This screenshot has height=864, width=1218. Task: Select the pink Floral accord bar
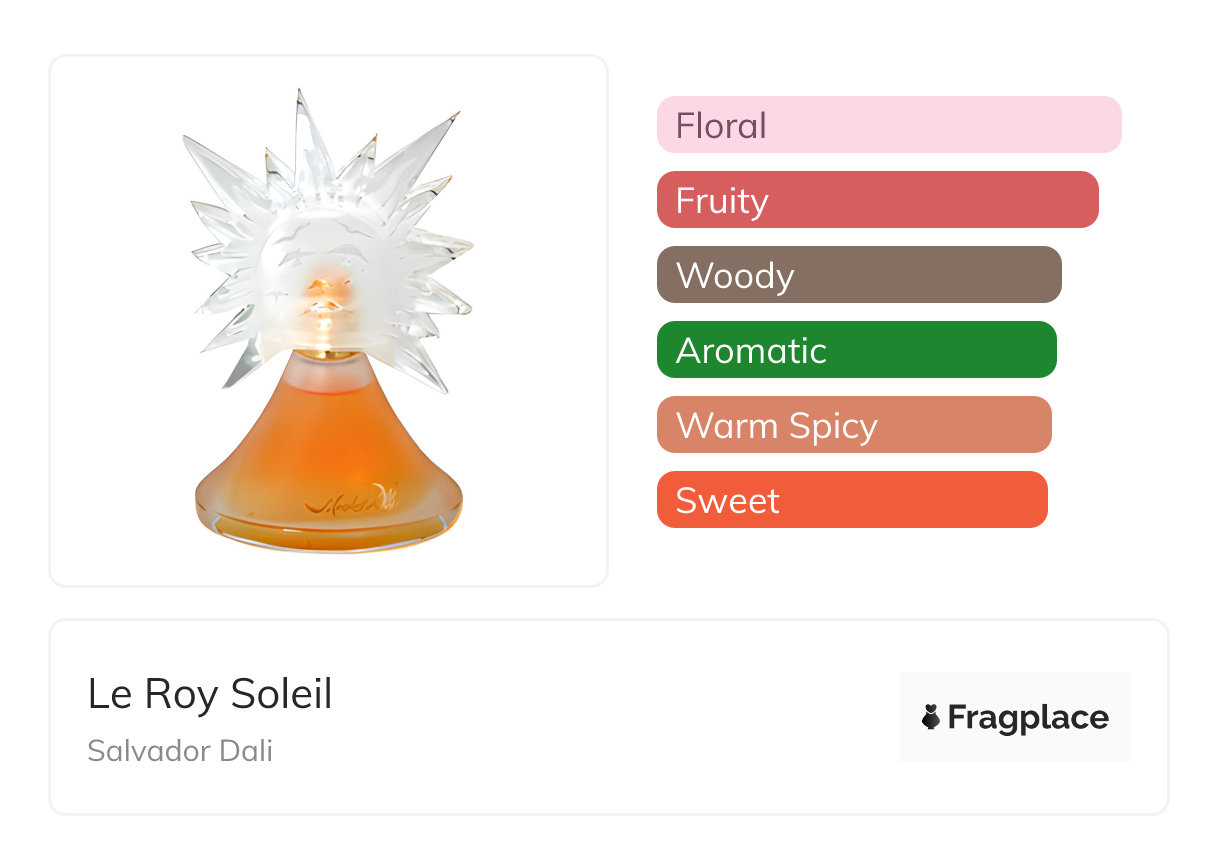point(889,125)
